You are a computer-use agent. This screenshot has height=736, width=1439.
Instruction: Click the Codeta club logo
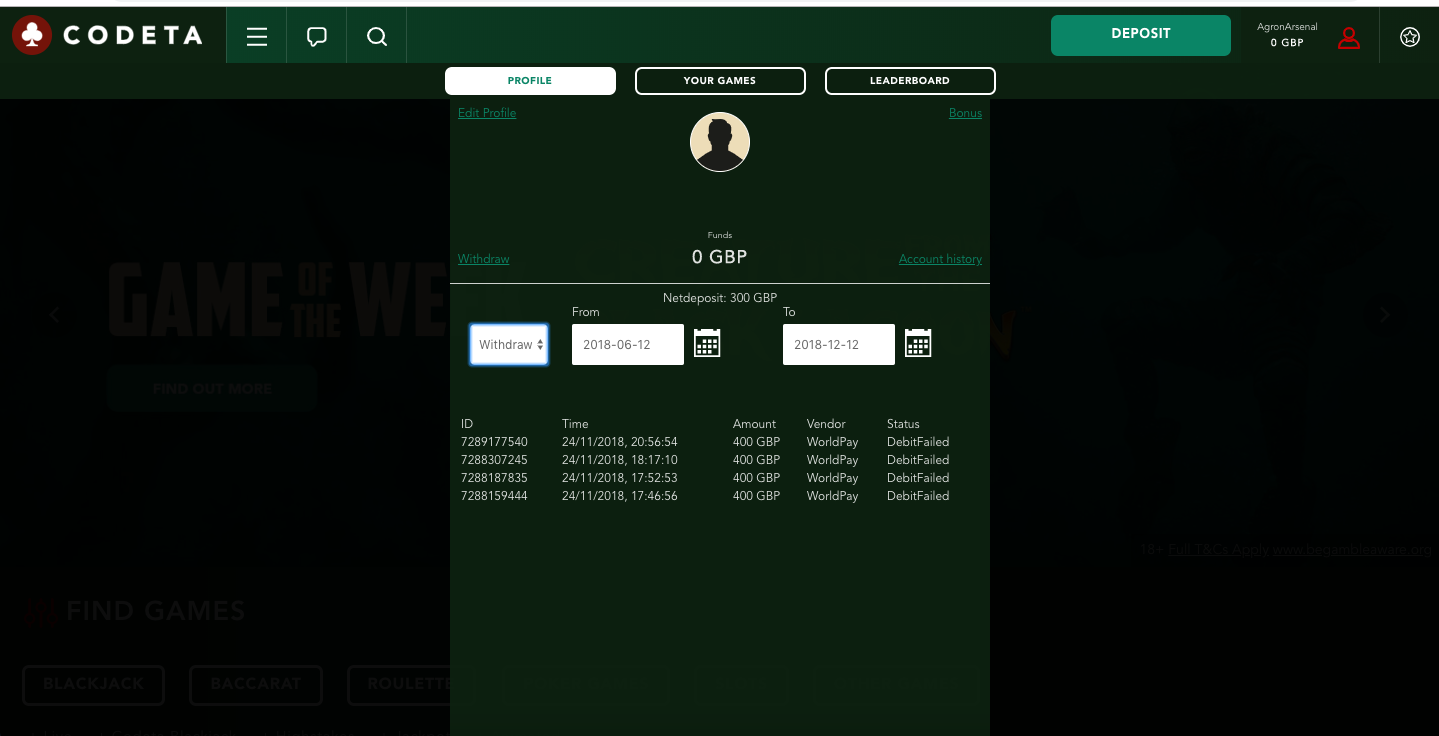tap(32, 36)
